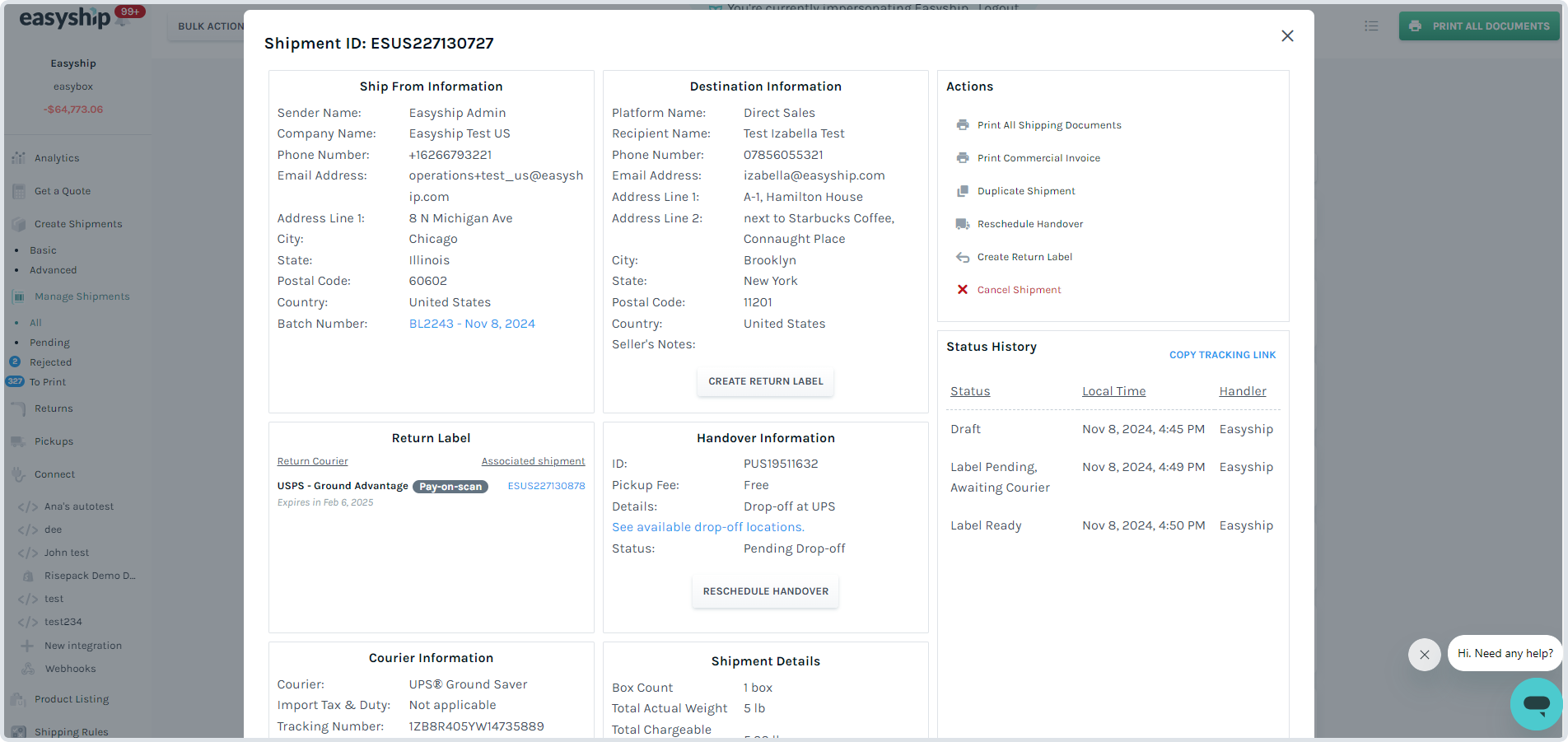Open batch link BL2243 - Nov 8, 2024
This screenshot has width=1568, height=742.
point(472,324)
